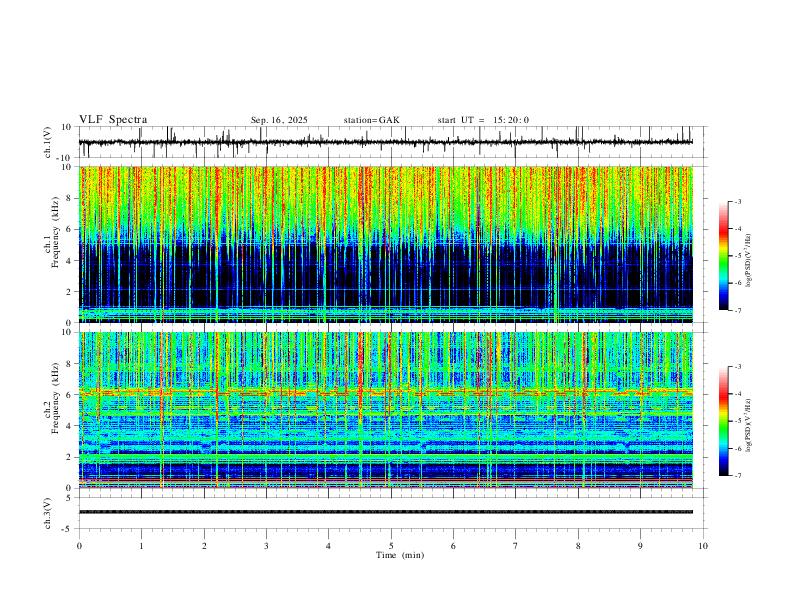This screenshot has width=792, height=612.
Task: Click time axis tick label '8'
Action: (x=578, y=546)
